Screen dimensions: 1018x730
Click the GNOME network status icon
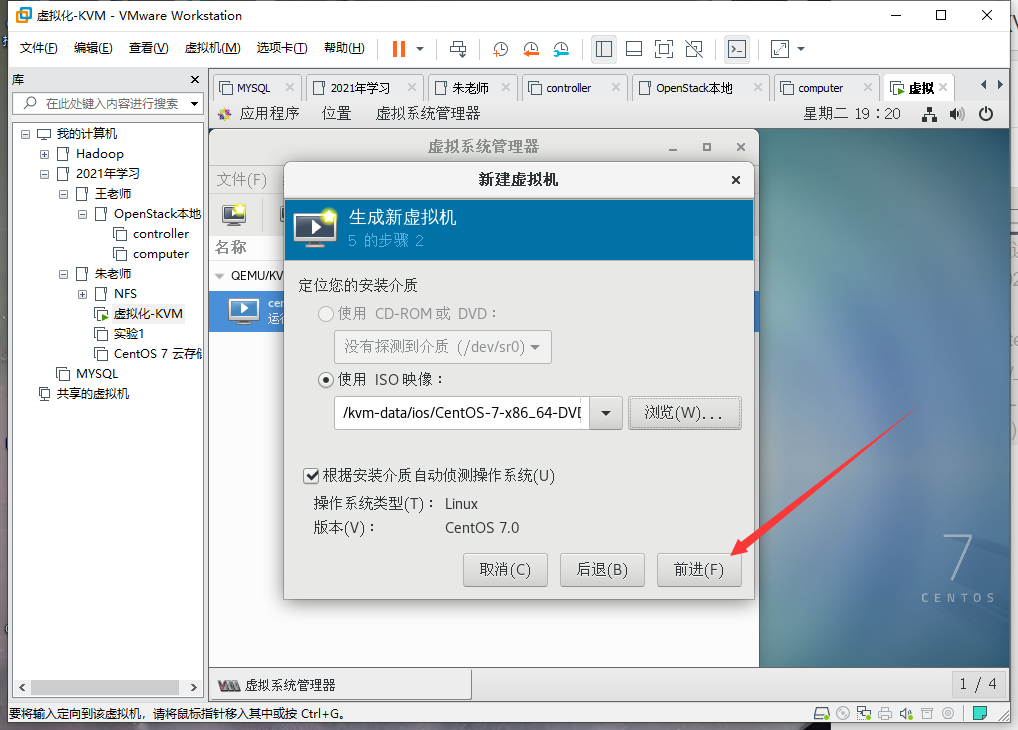point(929,114)
